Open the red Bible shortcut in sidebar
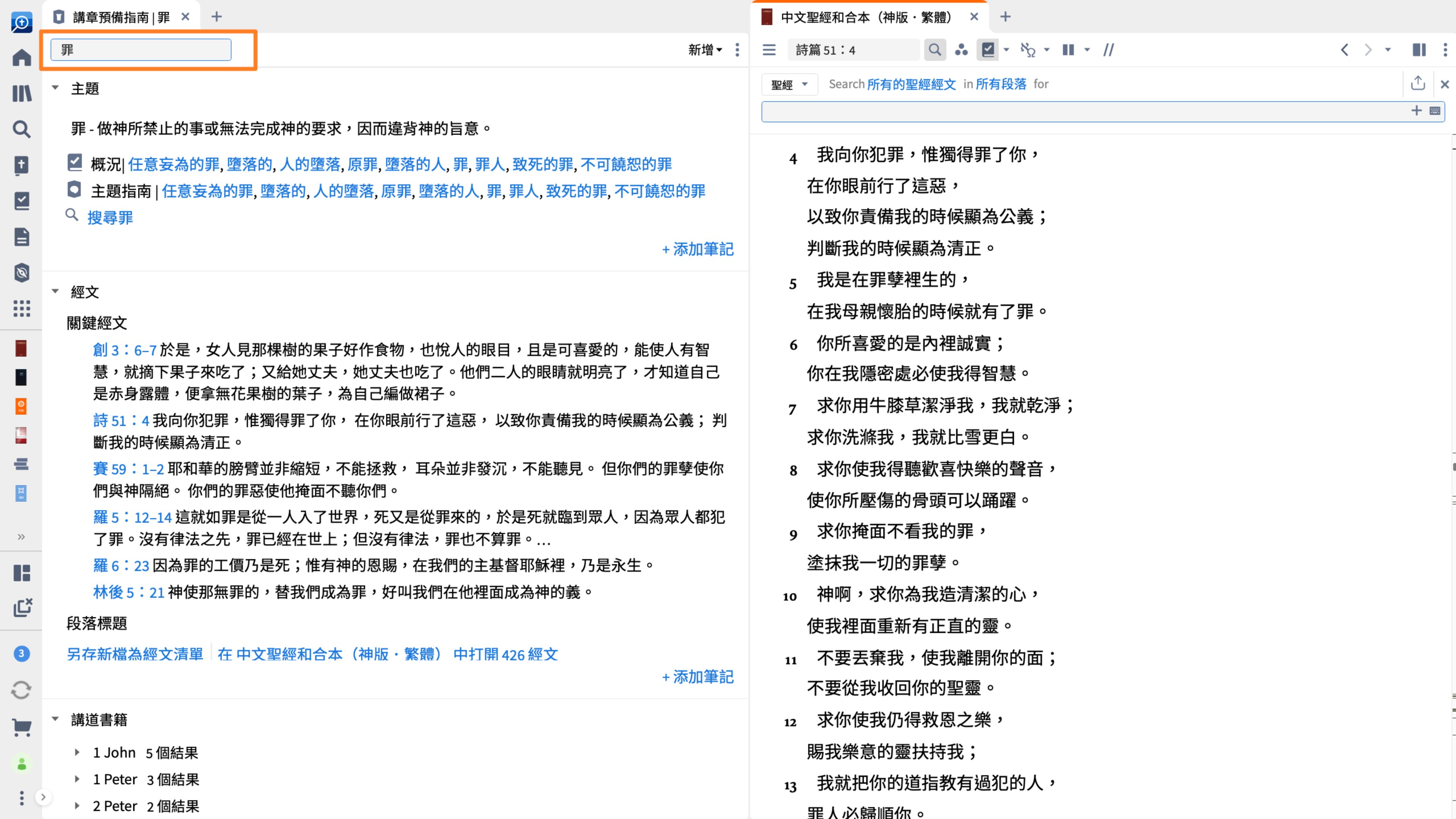 pyautogui.click(x=21, y=348)
